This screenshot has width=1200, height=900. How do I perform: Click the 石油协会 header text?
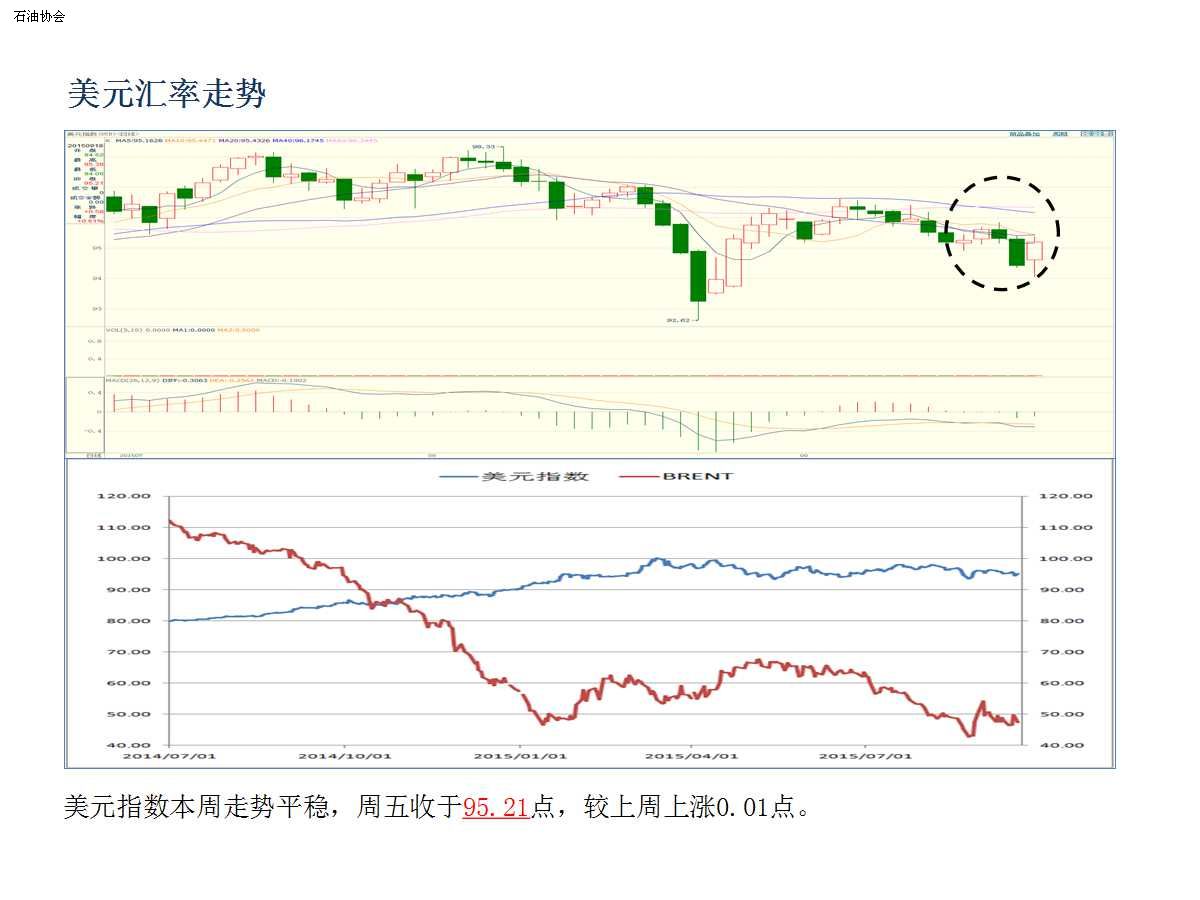pyautogui.click(x=39, y=16)
